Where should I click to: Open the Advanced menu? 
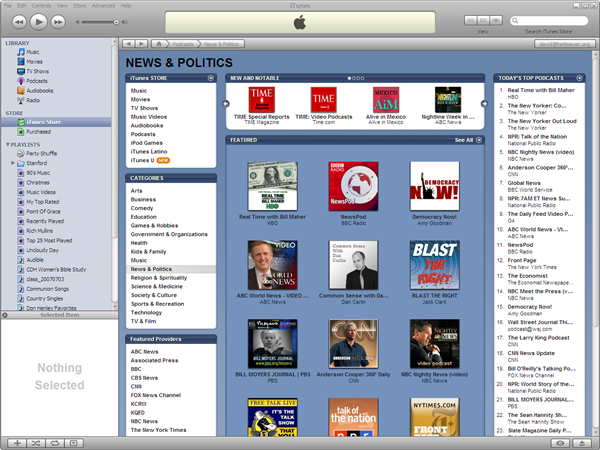pos(103,6)
